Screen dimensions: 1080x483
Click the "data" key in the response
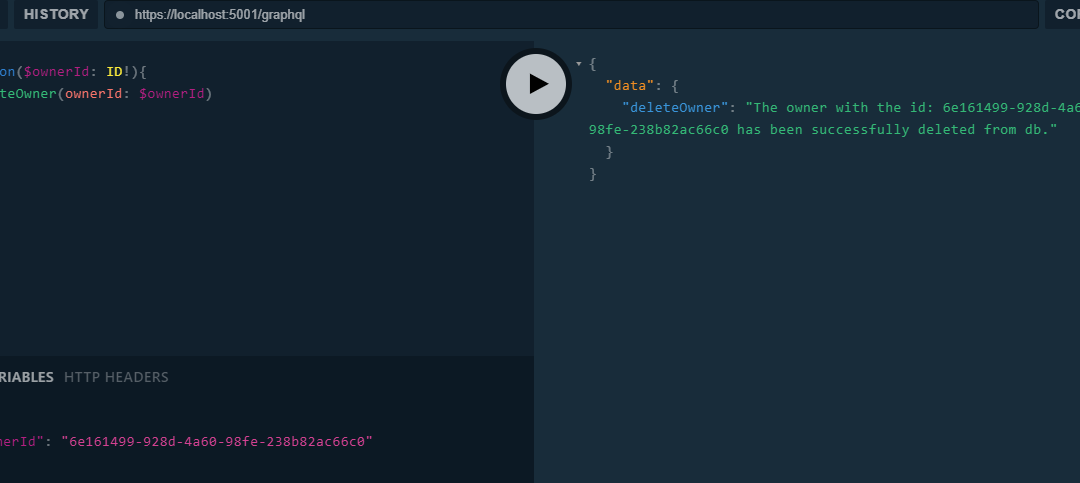[x=630, y=86]
